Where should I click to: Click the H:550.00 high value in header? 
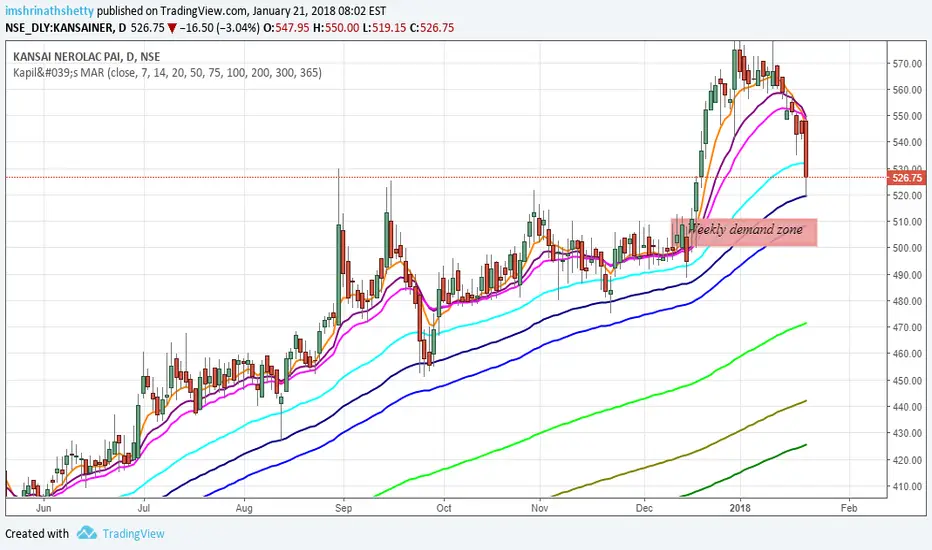pos(336,27)
